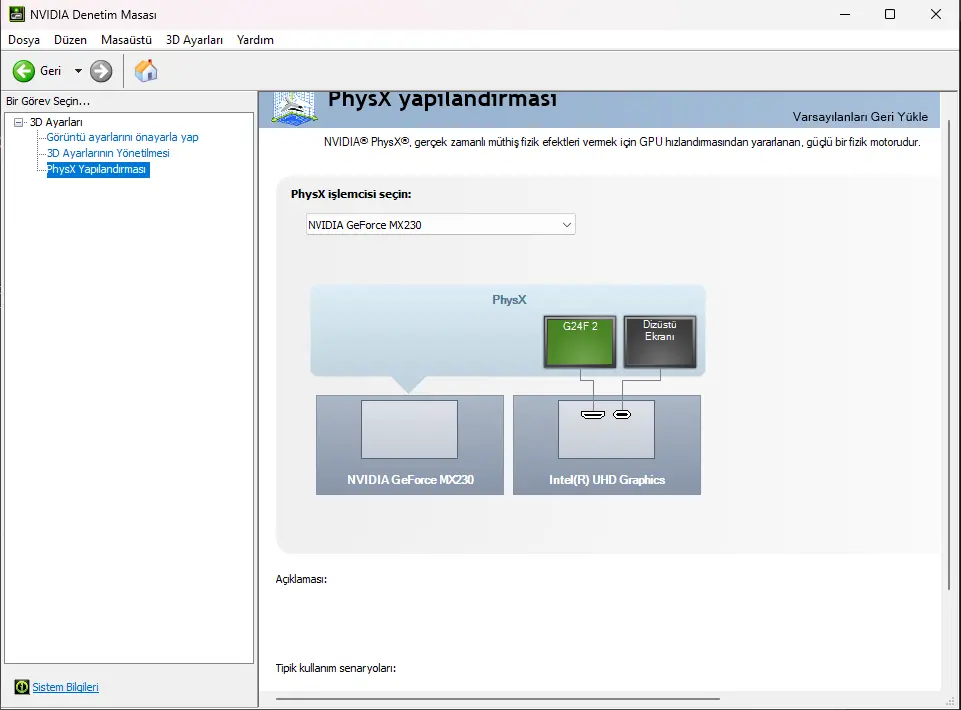
Task: Click the Açıklaması: label
Action: coord(301,579)
